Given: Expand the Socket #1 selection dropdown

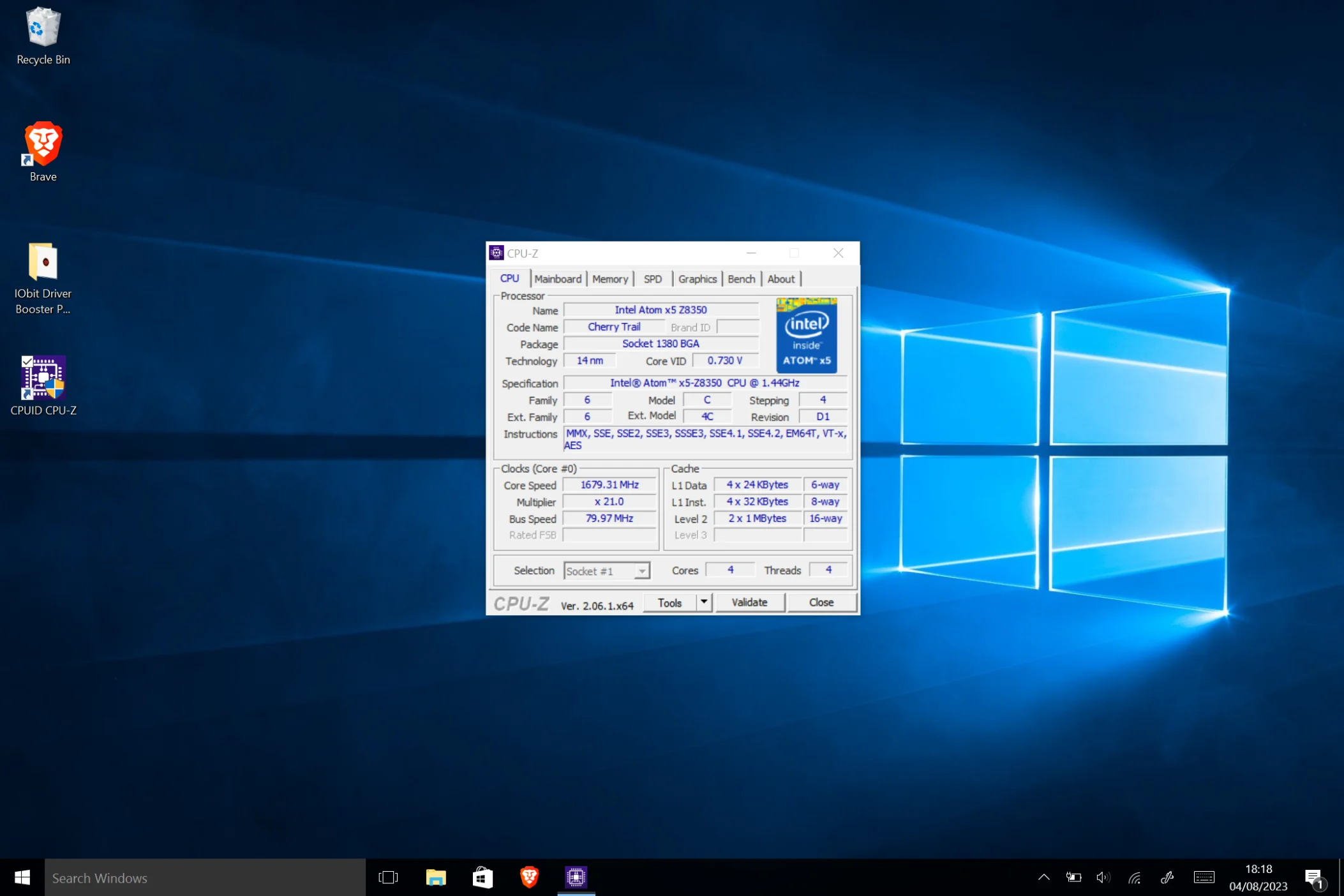Looking at the screenshot, I should click(641, 571).
